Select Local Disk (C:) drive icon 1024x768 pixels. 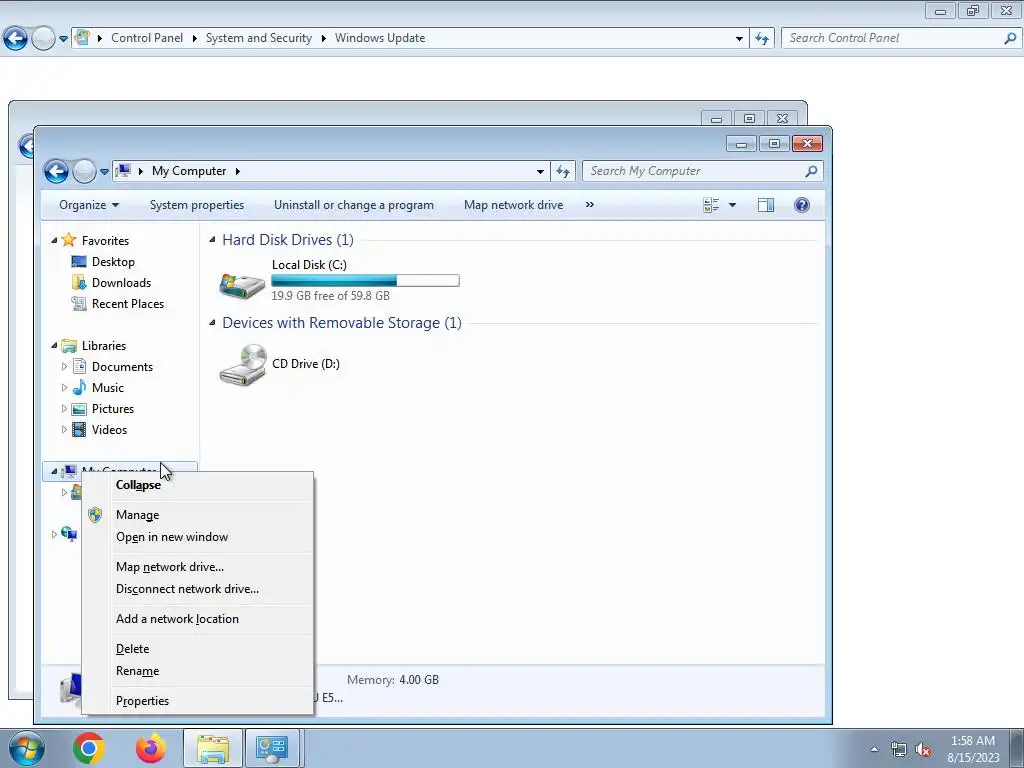242,285
